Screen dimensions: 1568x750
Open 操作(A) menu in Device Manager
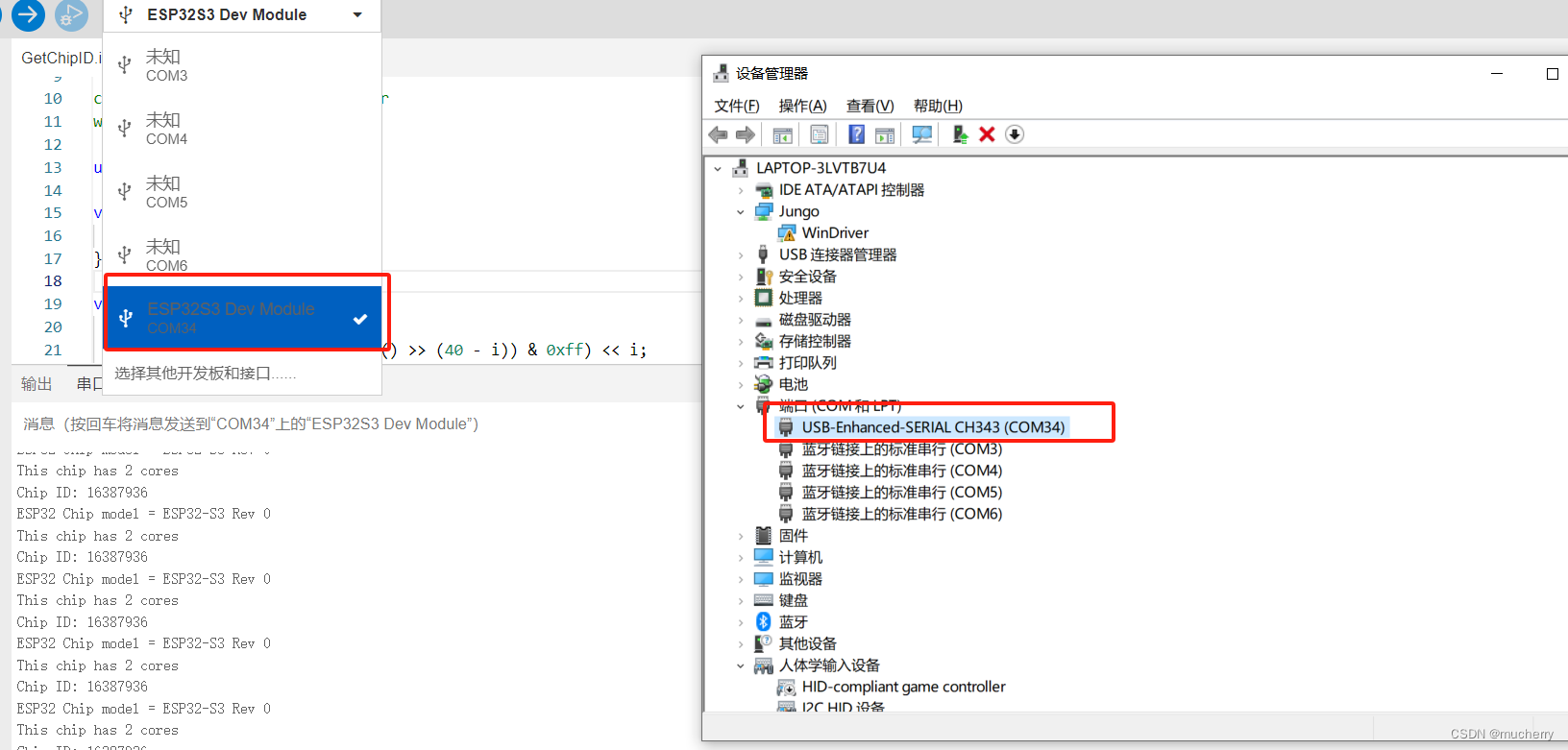(802, 106)
